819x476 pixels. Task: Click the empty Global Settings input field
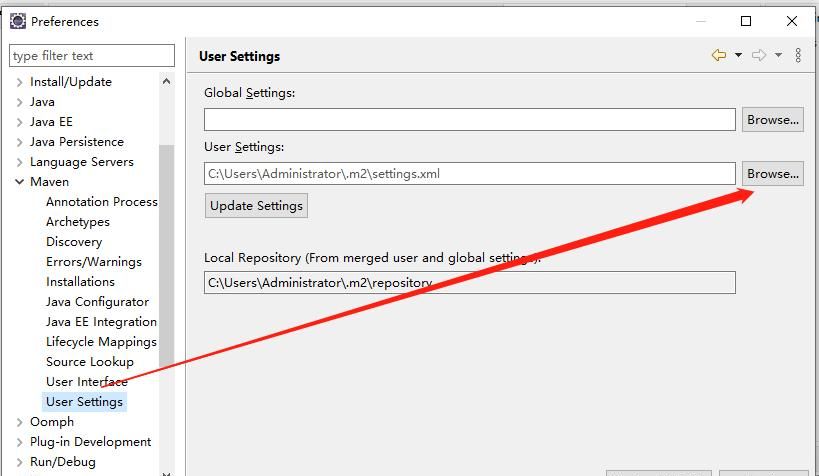pyautogui.click(x=469, y=120)
